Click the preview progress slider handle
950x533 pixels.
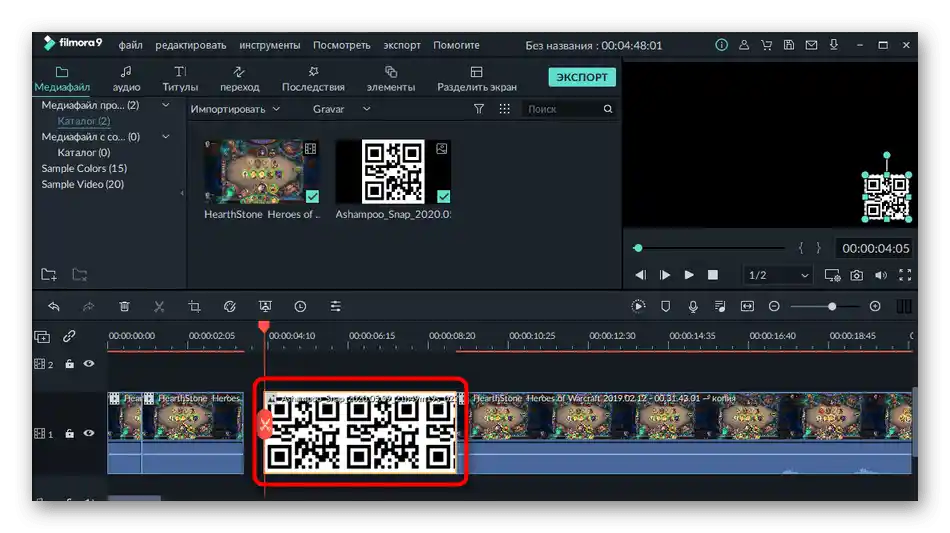click(637, 248)
